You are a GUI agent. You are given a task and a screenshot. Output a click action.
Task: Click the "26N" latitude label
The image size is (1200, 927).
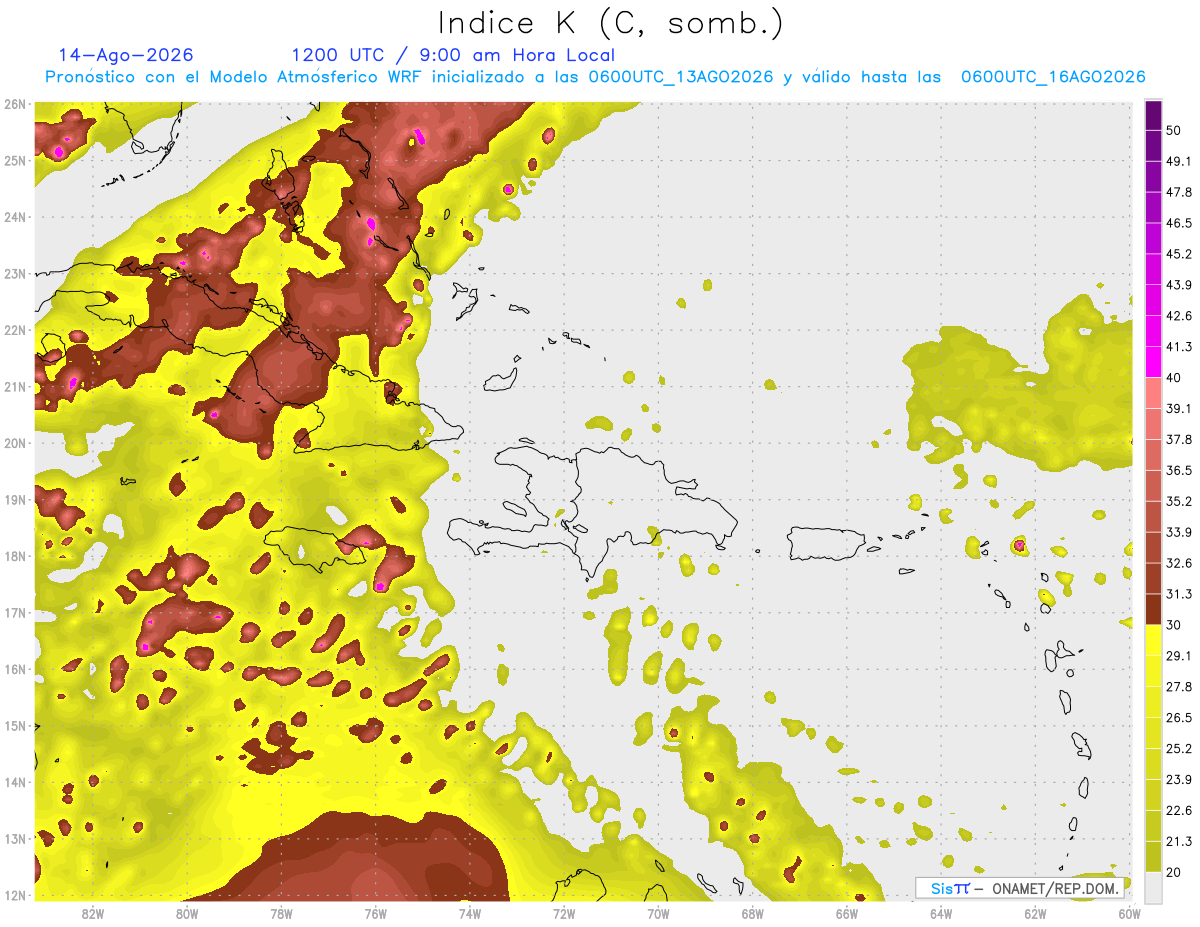click(15, 104)
